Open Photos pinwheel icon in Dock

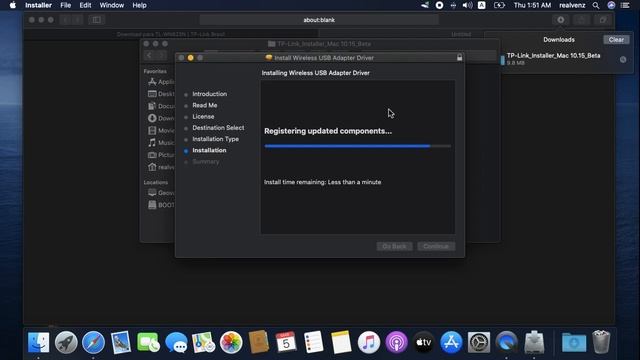click(231, 342)
